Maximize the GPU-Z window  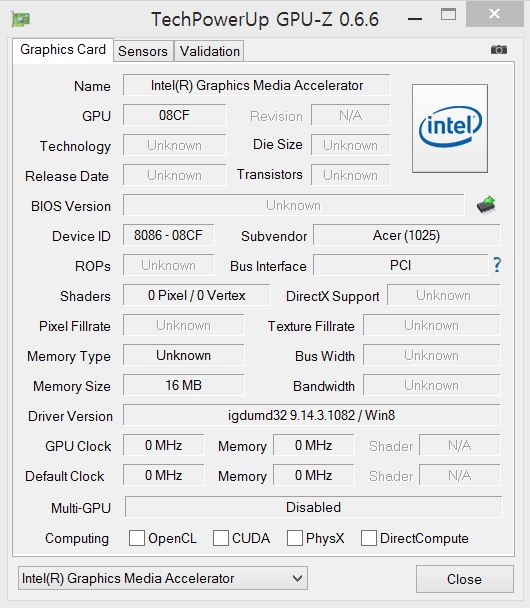click(449, 15)
